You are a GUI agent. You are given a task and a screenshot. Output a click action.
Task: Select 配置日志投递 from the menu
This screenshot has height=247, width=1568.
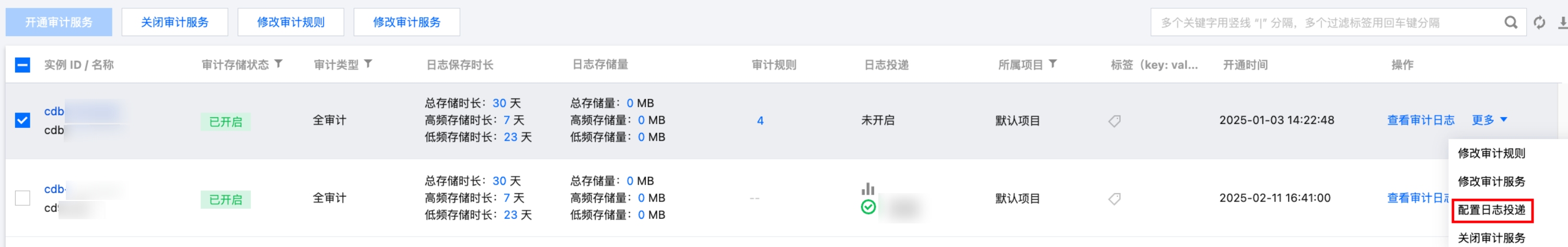pos(1491,210)
